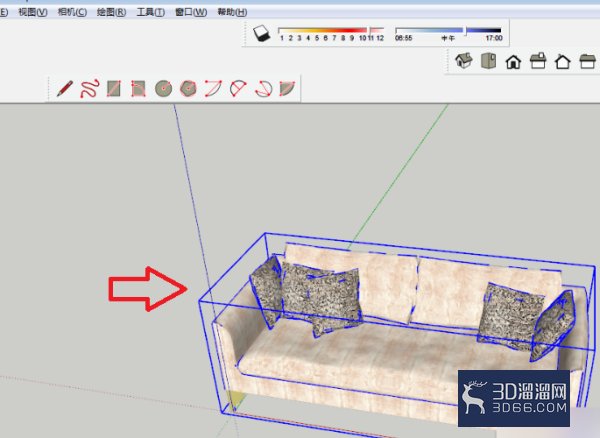Open the 帮助(H) menu
The height and width of the screenshot is (438, 600).
click(x=232, y=12)
